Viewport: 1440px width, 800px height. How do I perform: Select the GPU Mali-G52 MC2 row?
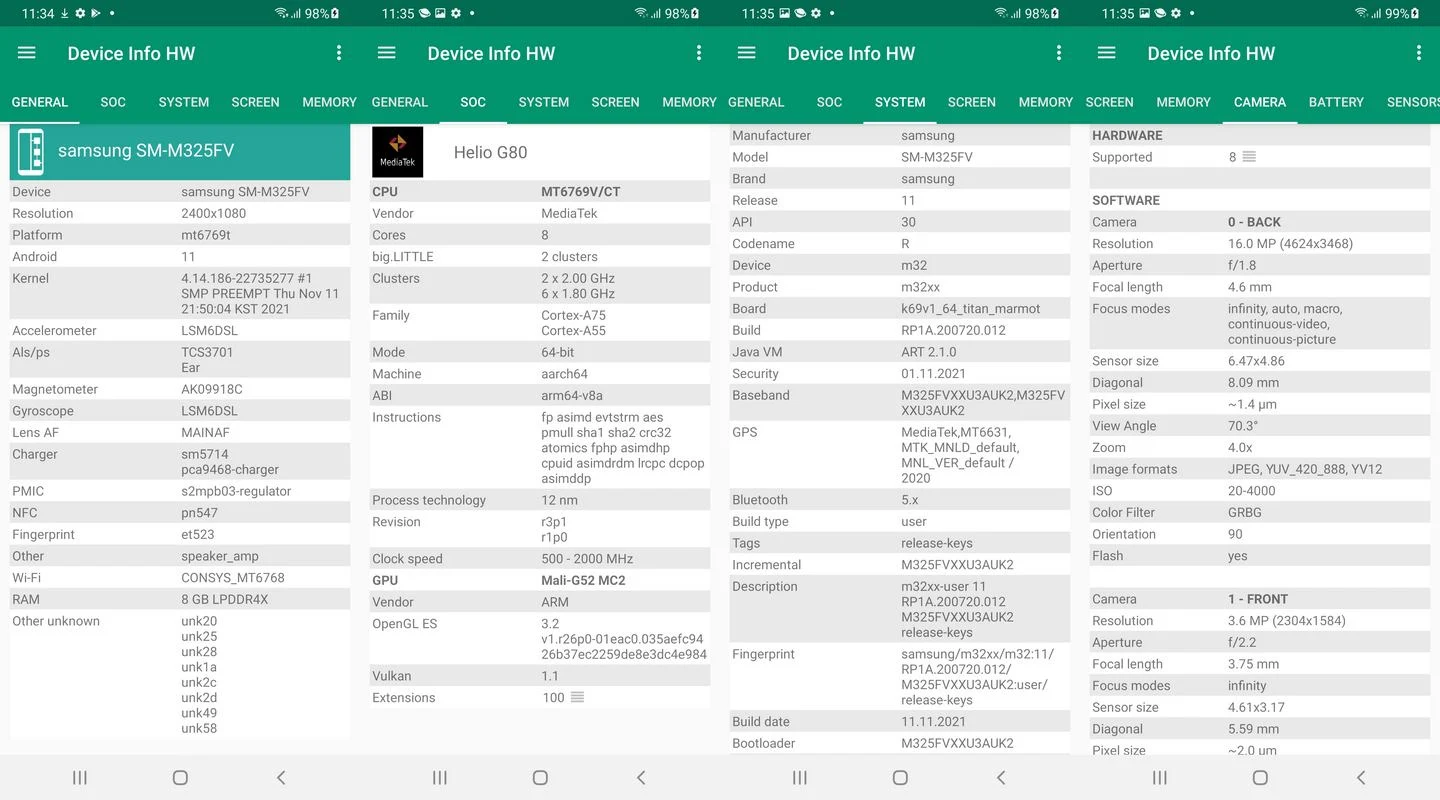pos(540,580)
